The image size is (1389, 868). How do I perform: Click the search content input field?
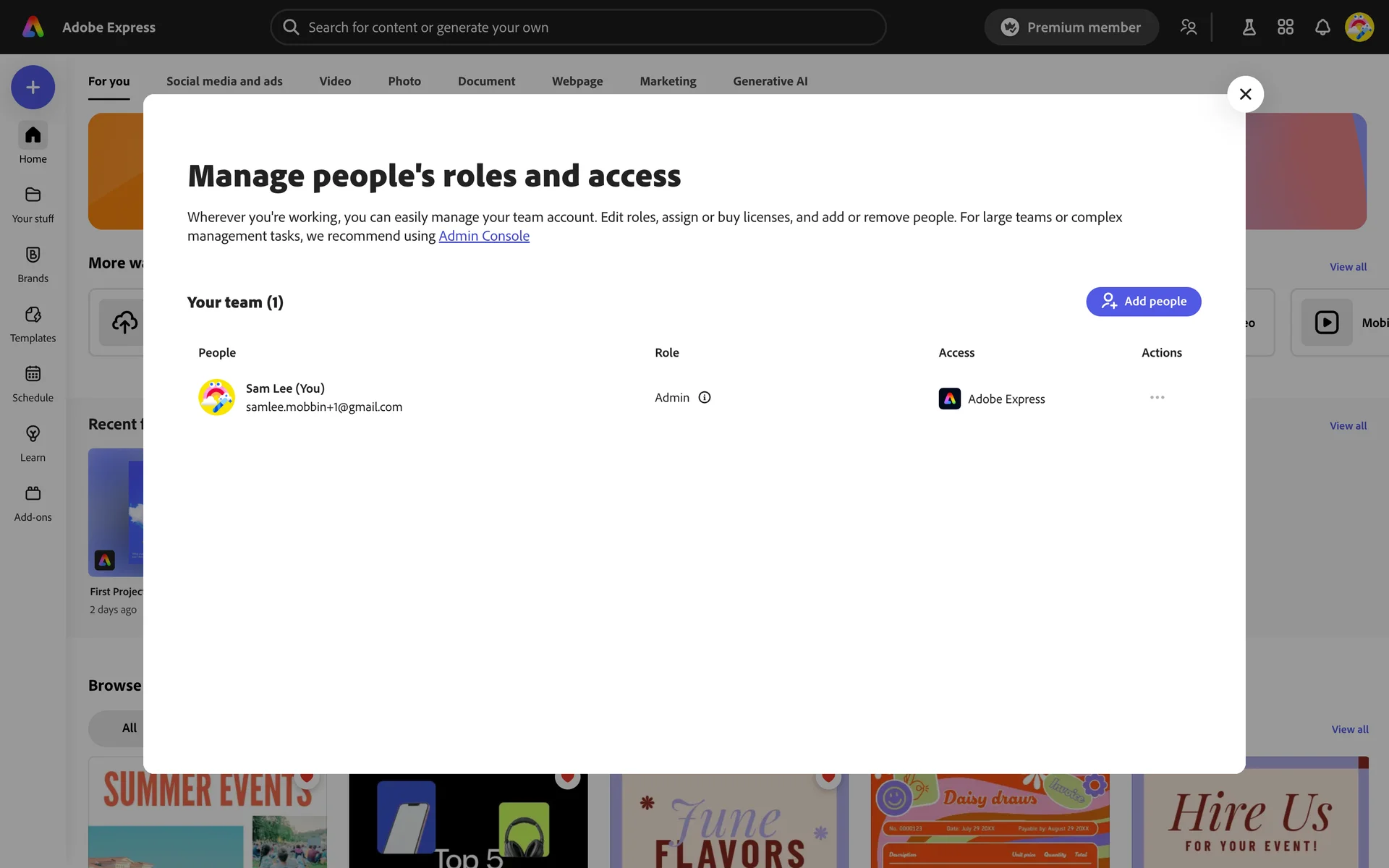click(579, 27)
